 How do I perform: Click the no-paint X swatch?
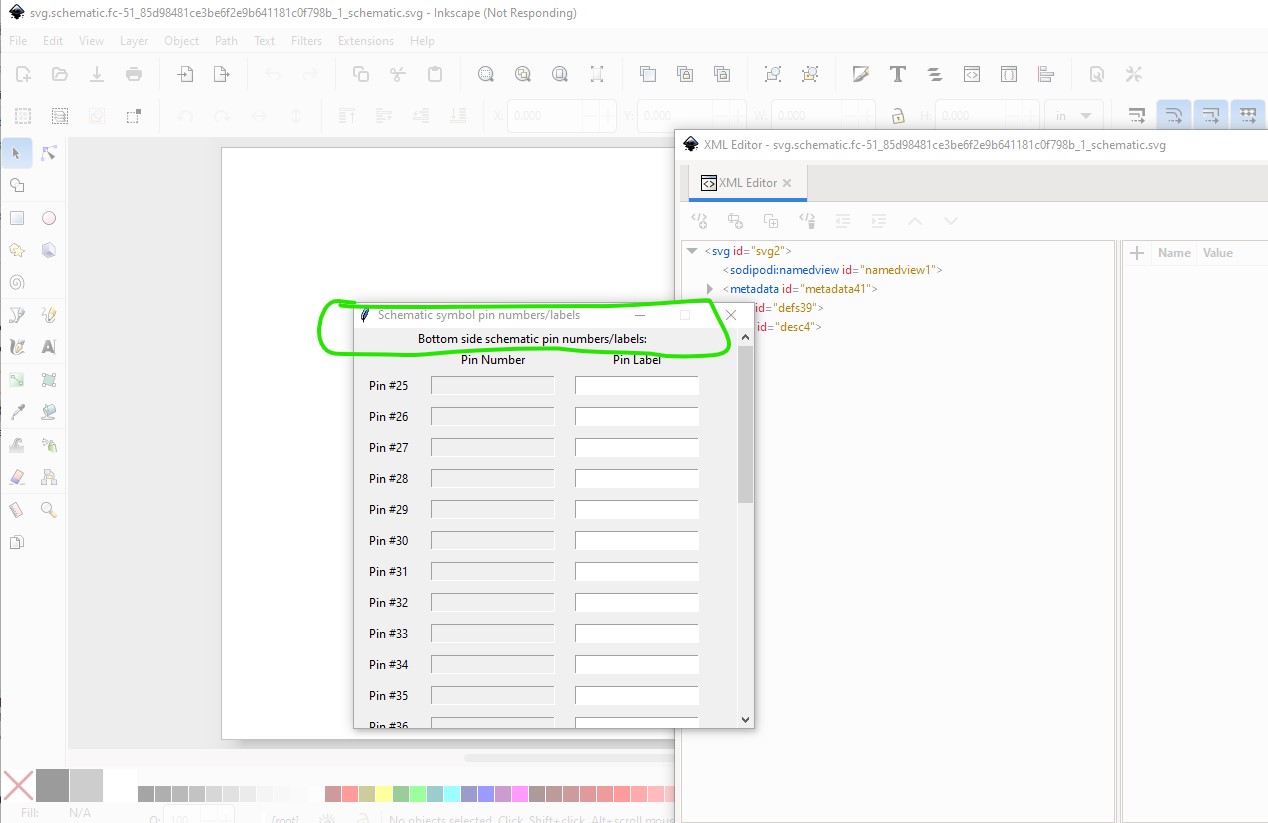click(x=18, y=785)
